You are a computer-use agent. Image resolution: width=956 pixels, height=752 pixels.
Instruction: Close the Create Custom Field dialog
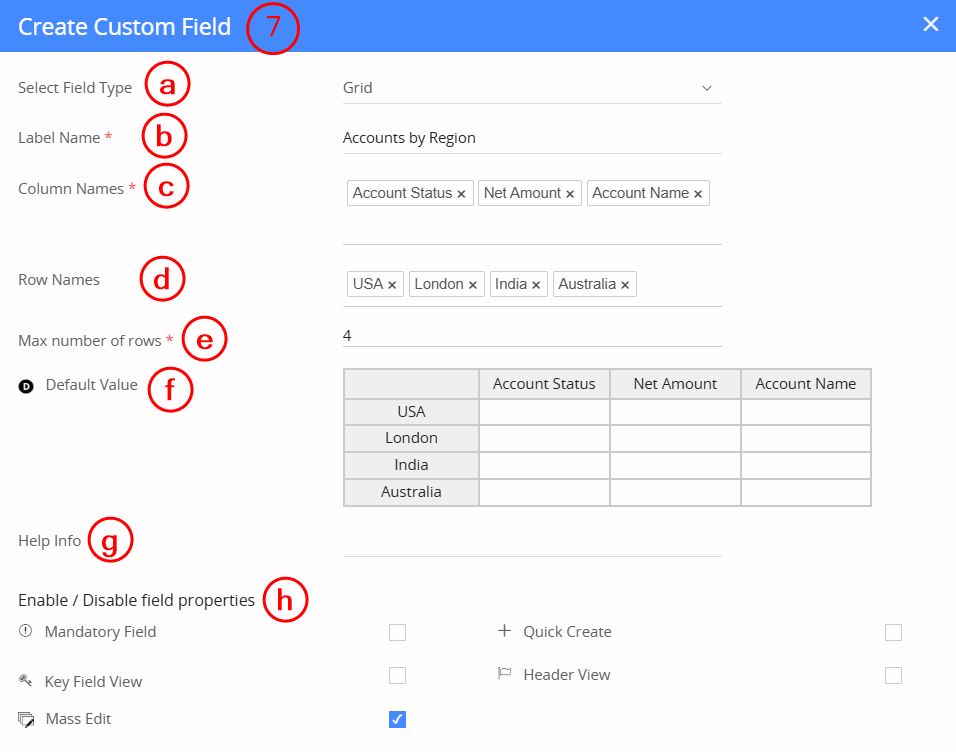[930, 24]
